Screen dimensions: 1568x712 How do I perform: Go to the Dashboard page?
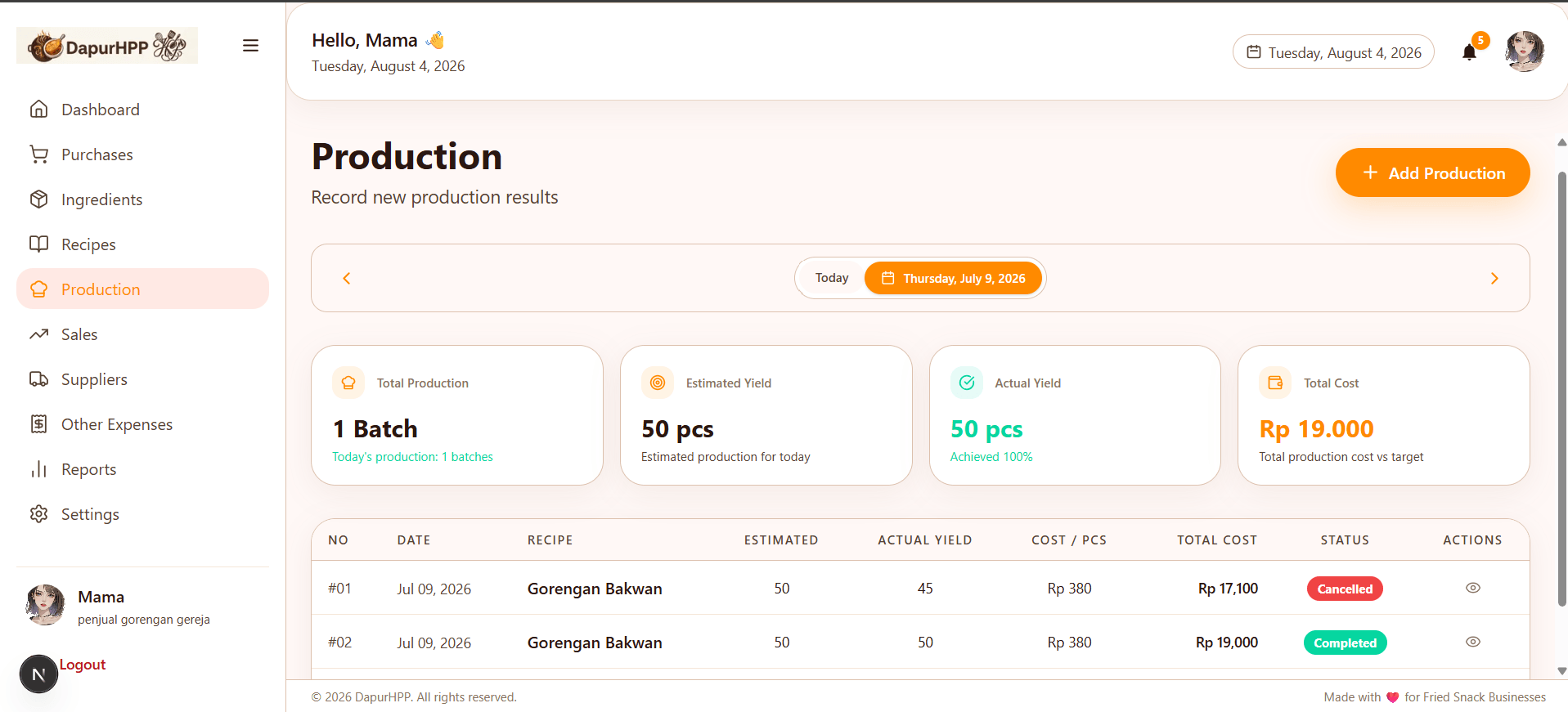click(142, 110)
